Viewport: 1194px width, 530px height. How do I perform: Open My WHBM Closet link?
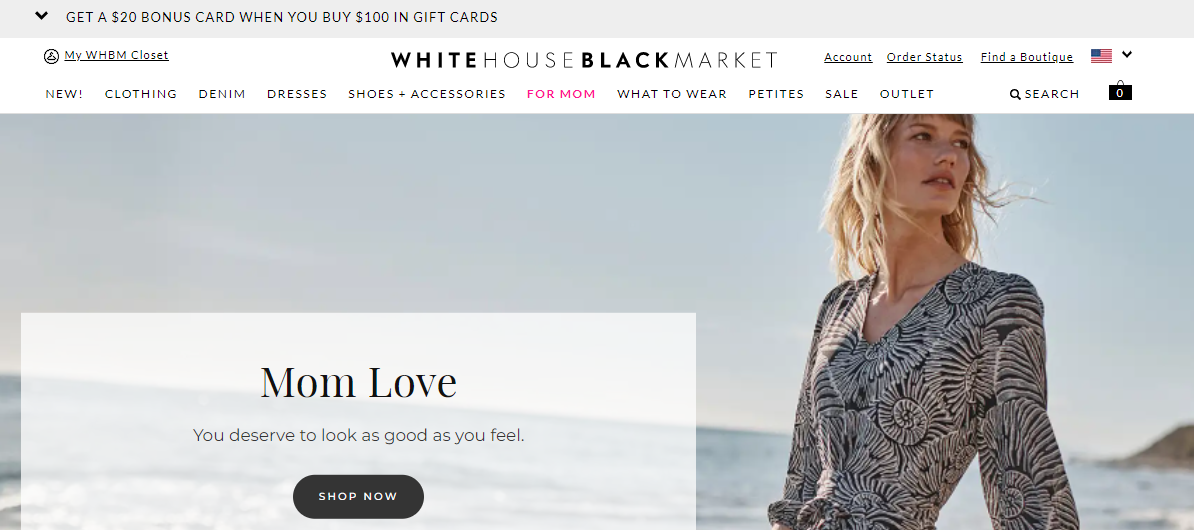pos(117,55)
